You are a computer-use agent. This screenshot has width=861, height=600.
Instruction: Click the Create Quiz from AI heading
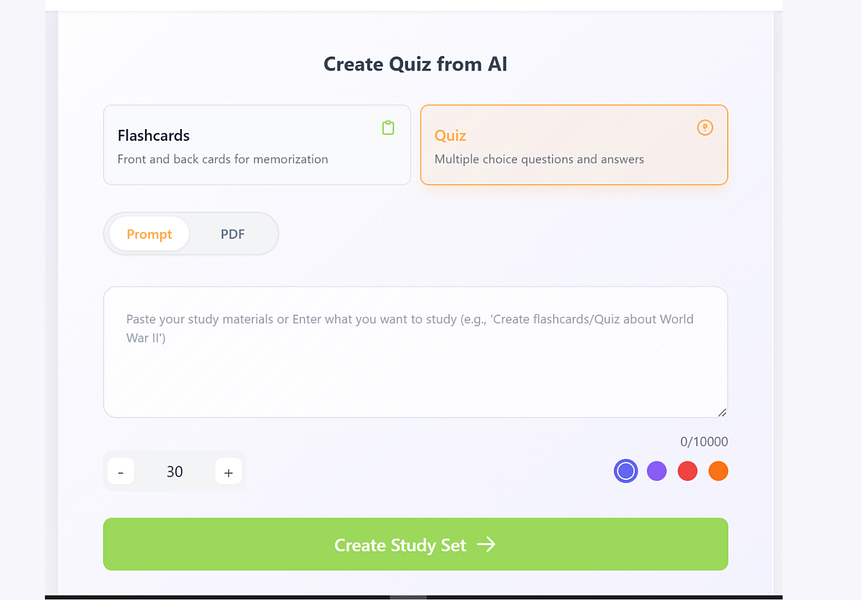(415, 63)
